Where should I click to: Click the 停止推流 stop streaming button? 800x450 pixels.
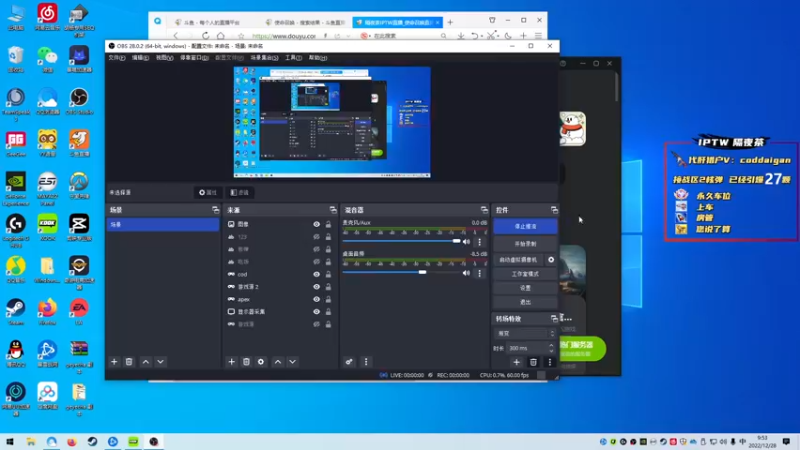525,226
